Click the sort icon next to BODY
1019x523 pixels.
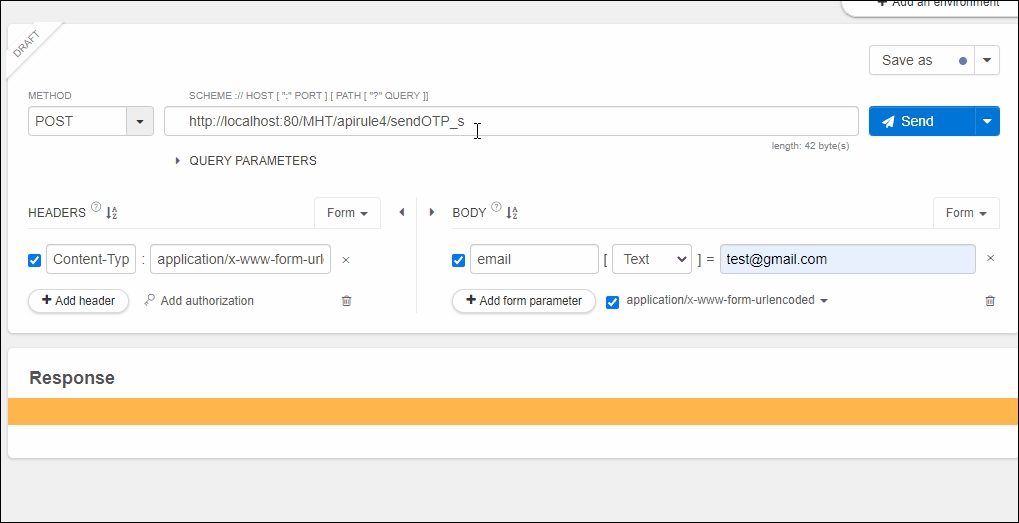pos(512,213)
